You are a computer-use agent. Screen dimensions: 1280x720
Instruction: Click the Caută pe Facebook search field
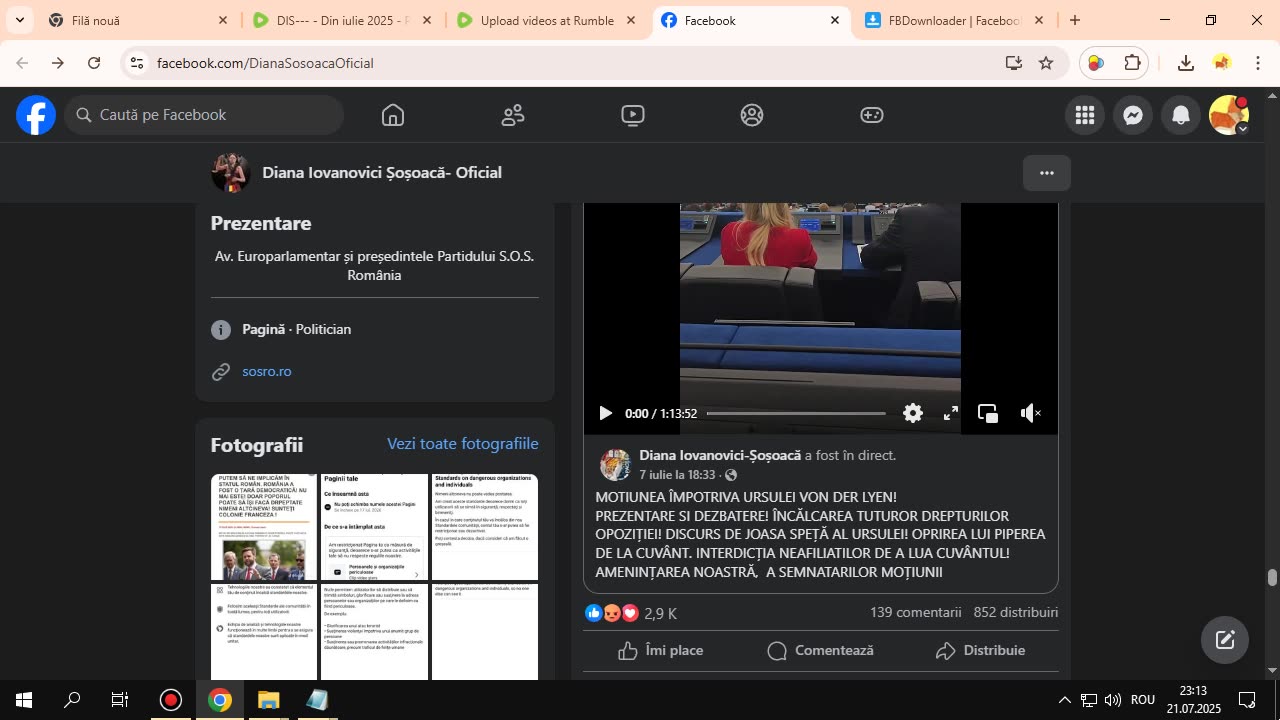pos(205,115)
